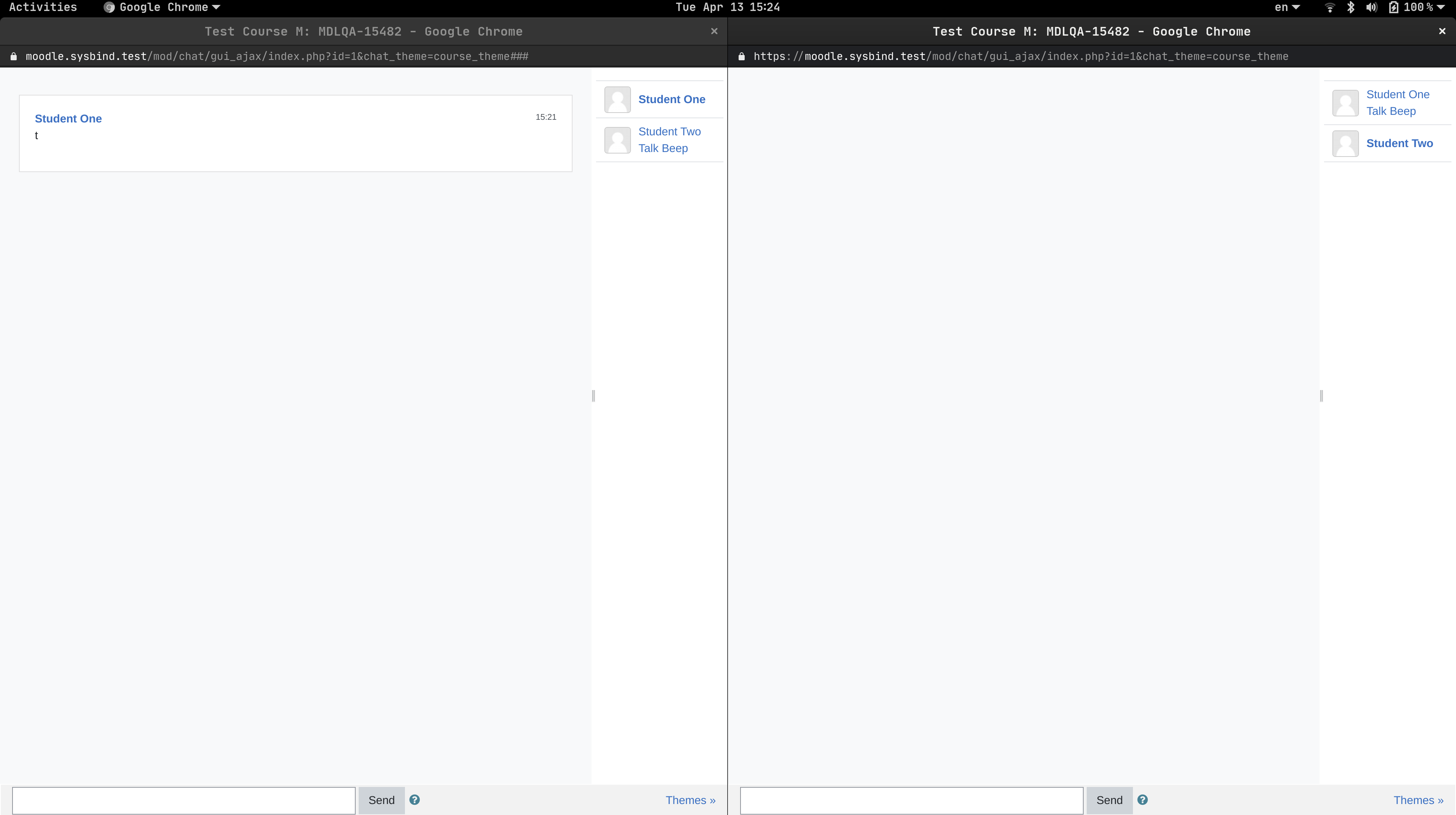Close the left Chrome window
The height and width of the screenshot is (815, 1456).
click(714, 31)
